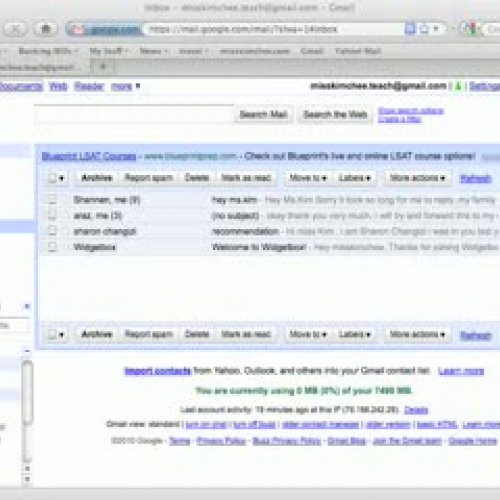
Task: Click the Google search engine icon
Action: click(x=470, y=29)
